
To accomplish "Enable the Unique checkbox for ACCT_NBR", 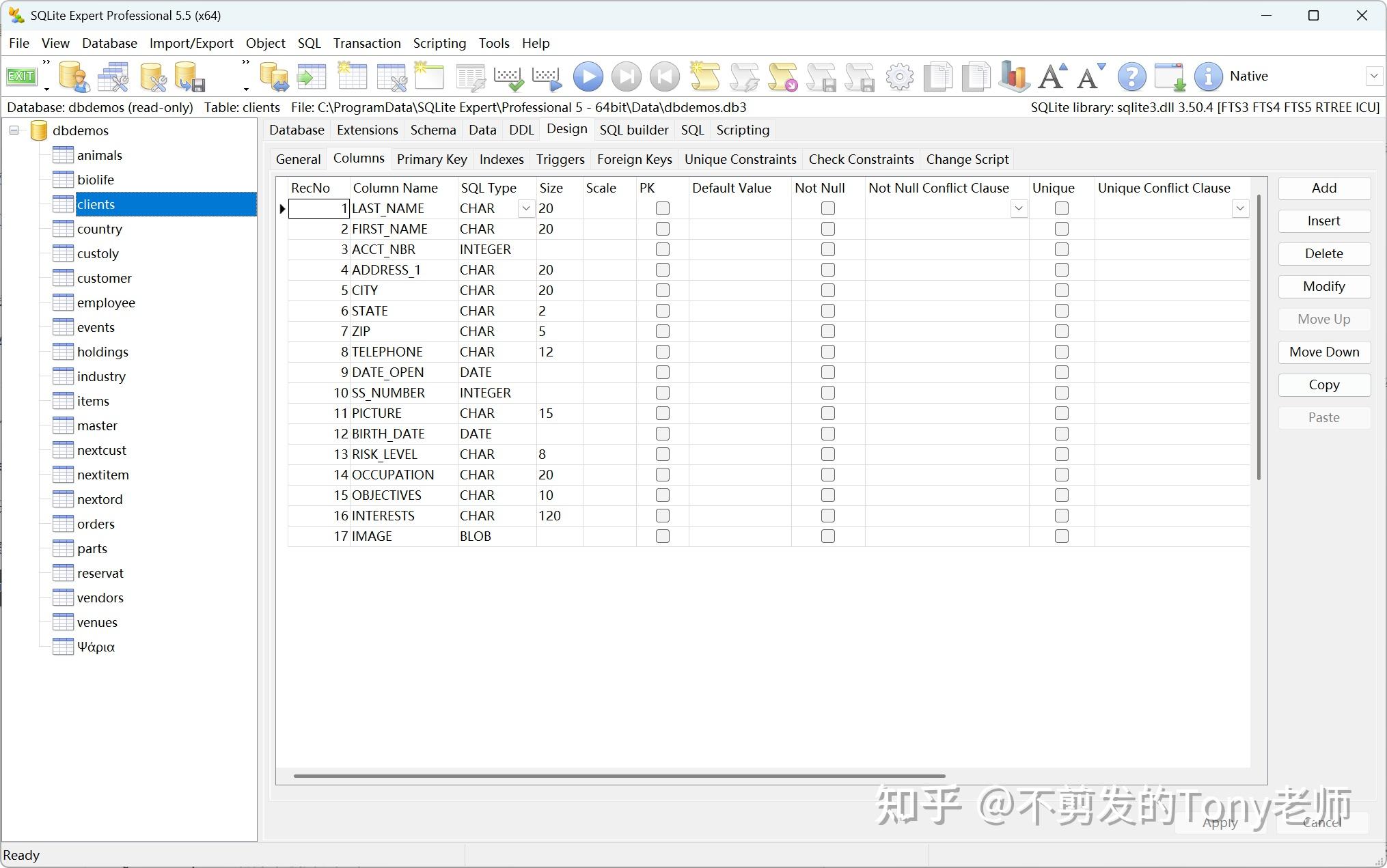I will point(1061,249).
